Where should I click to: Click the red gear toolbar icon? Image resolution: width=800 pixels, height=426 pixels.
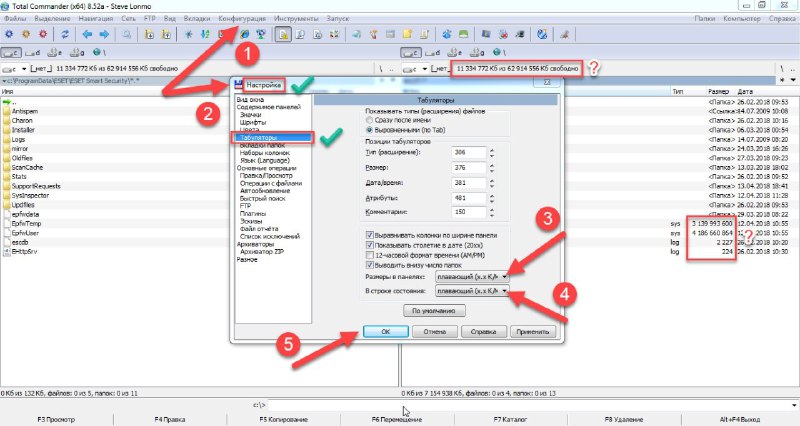point(43,34)
